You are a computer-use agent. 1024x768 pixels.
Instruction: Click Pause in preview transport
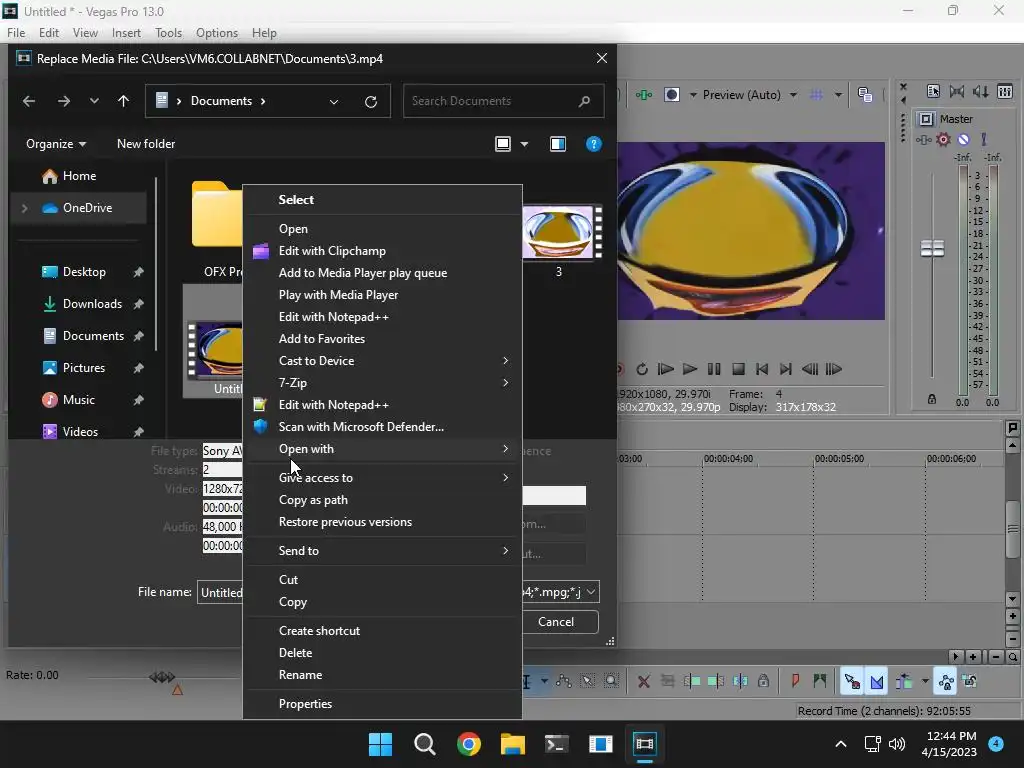tap(714, 369)
